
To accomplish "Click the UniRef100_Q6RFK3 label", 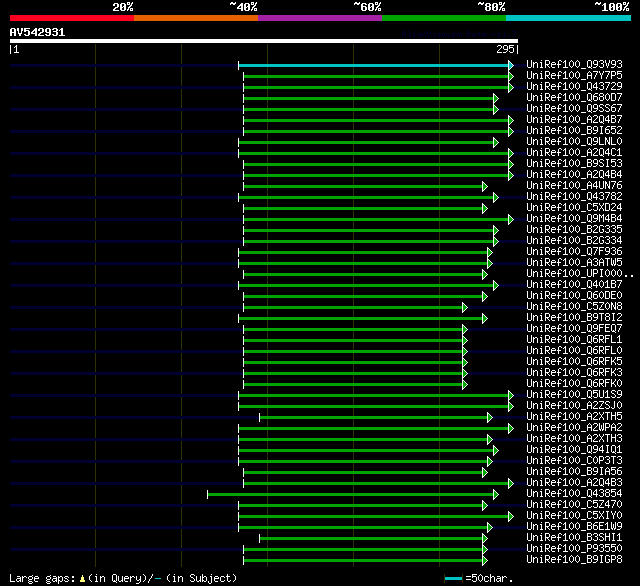I will click(574, 373).
